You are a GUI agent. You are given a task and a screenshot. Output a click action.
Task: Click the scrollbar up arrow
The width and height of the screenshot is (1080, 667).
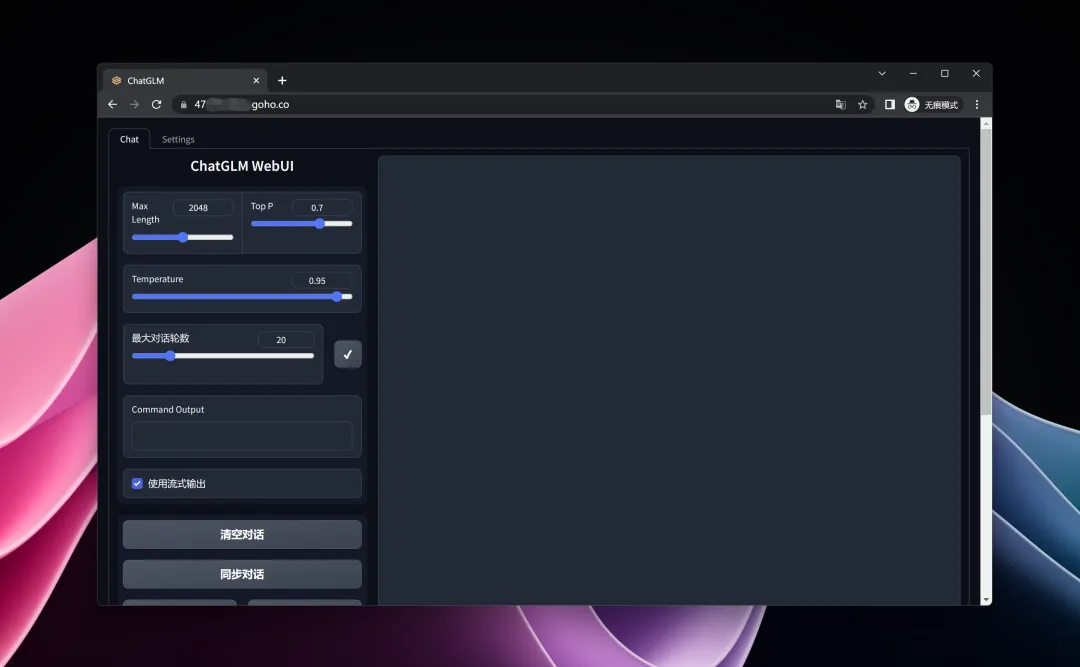(x=986, y=123)
